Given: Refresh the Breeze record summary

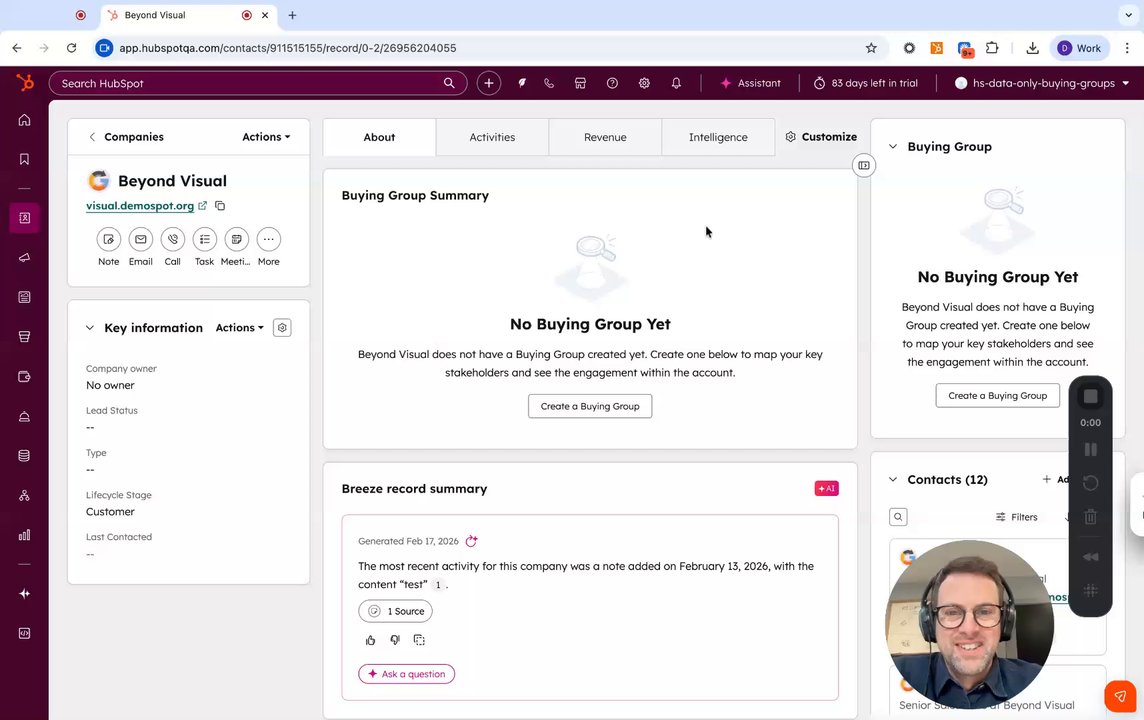Looking at the screenshot, I should coord(471,541).
